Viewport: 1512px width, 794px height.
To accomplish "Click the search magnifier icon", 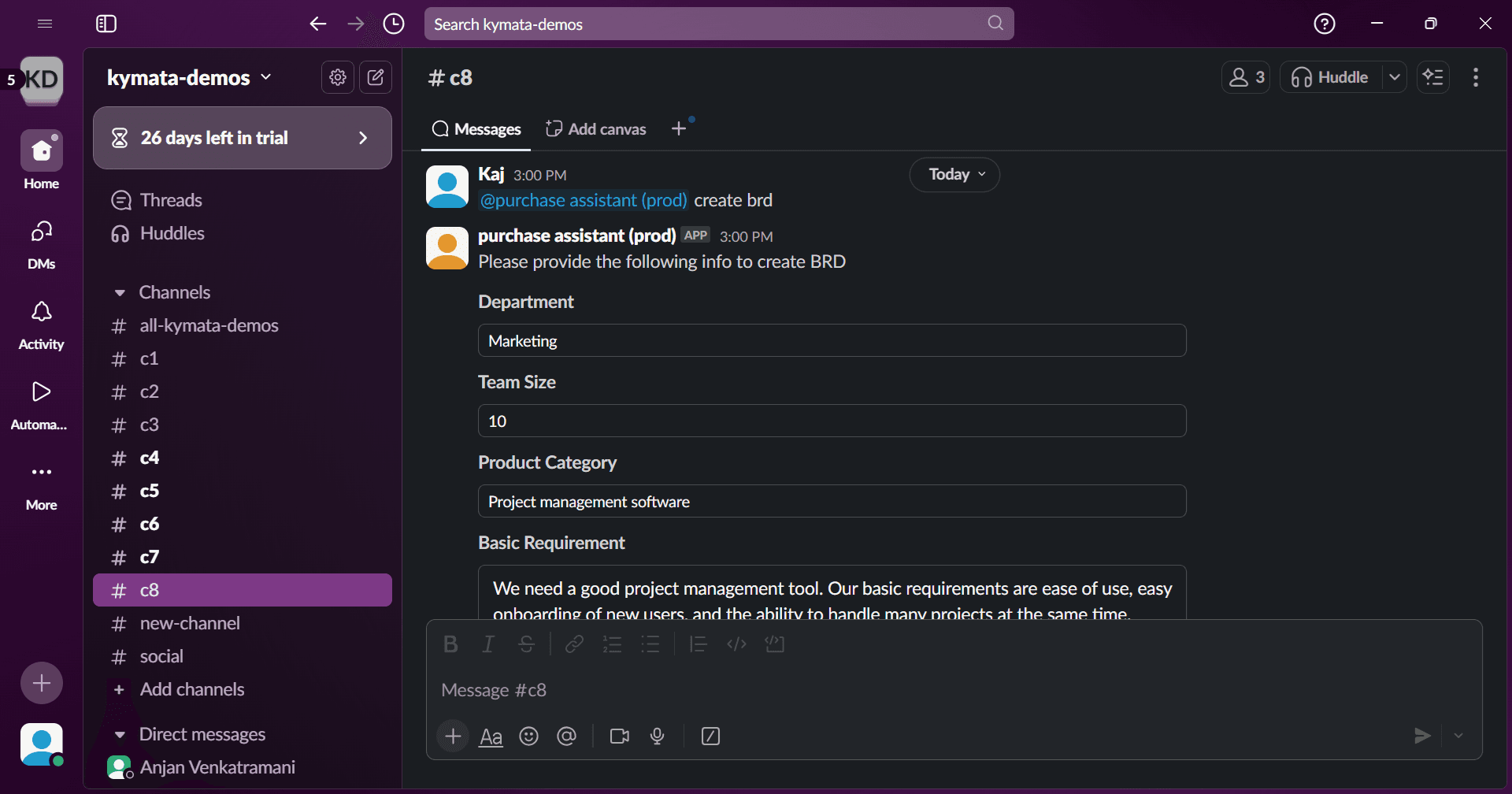I will click(x=995, y=24).
